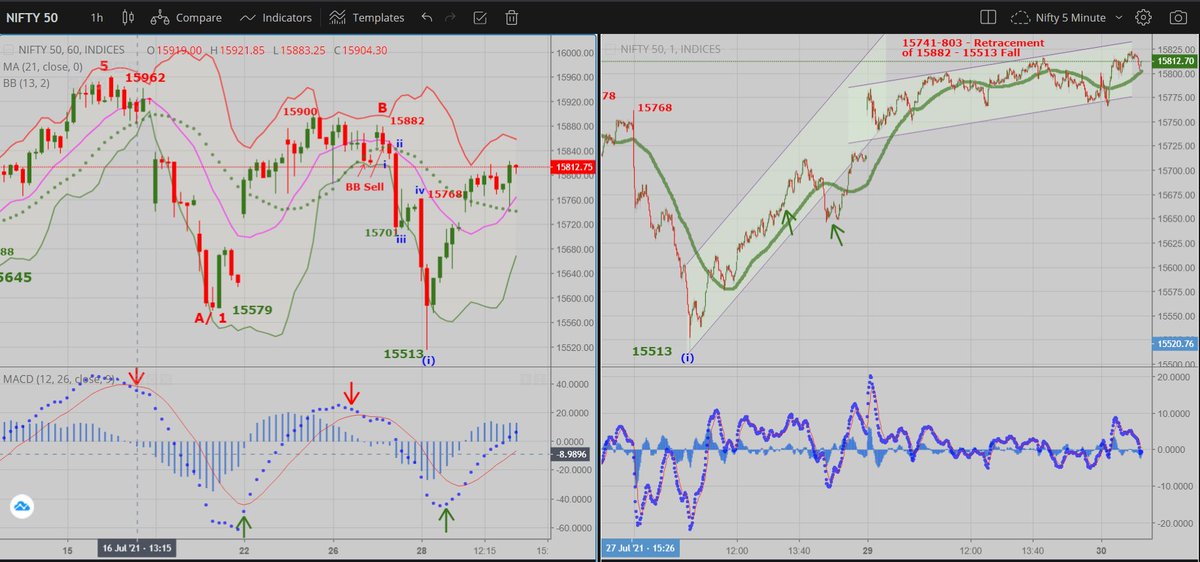
Task: Click the checkmark square toolbar icon
Action: click(480, 17)
